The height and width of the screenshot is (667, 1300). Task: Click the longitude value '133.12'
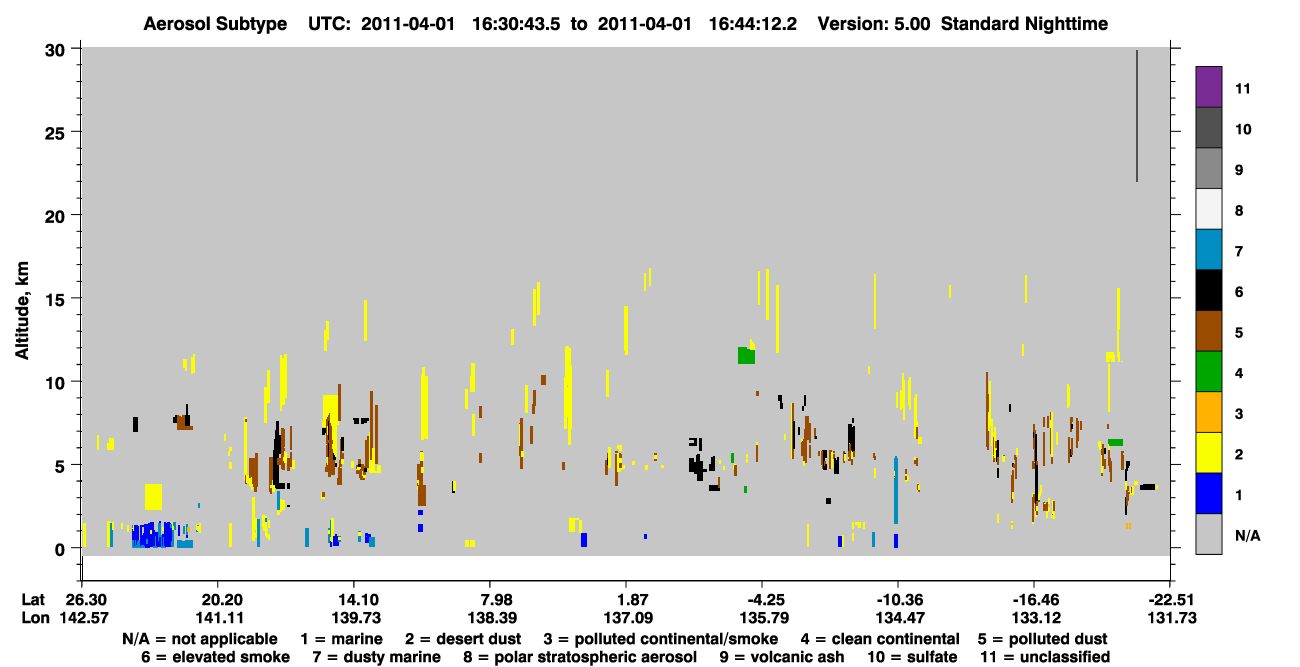click(x=1034, y=618)
